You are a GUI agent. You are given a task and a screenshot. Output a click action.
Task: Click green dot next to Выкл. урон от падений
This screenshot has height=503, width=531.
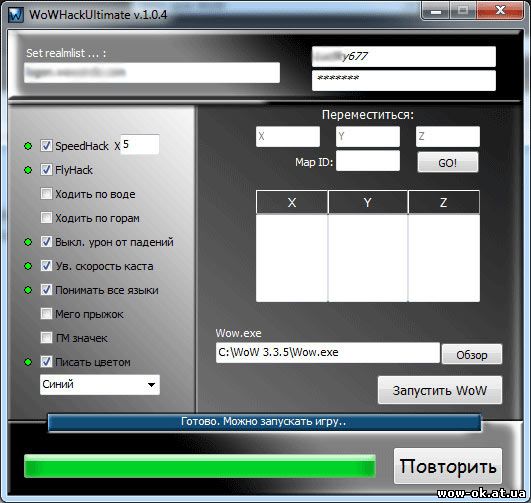(28, 242)
